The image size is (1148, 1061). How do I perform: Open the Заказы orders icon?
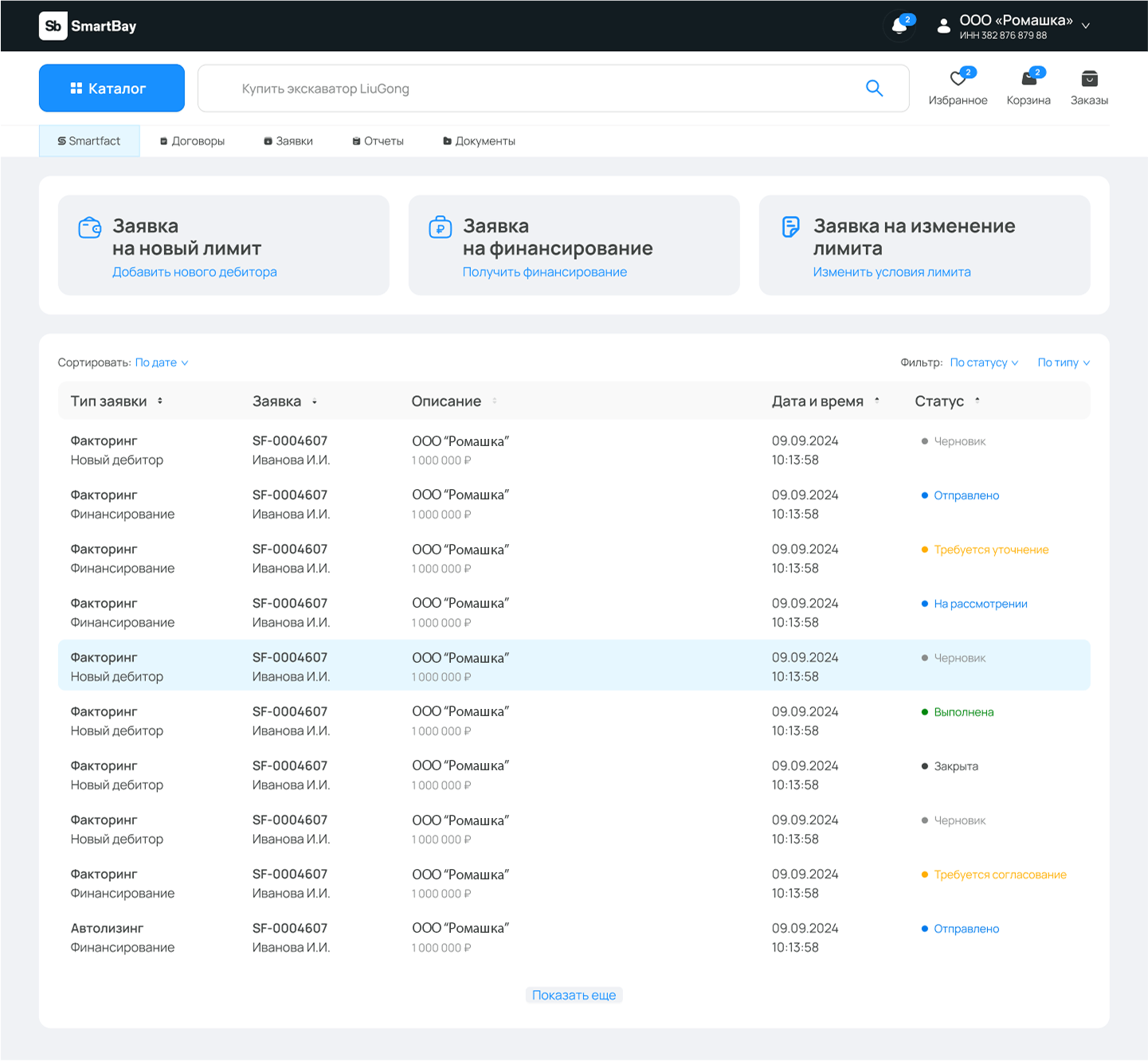coord(1089,78)
